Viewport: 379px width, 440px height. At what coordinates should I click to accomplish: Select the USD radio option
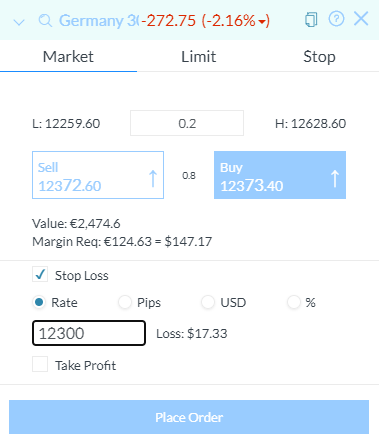(208, 302)
